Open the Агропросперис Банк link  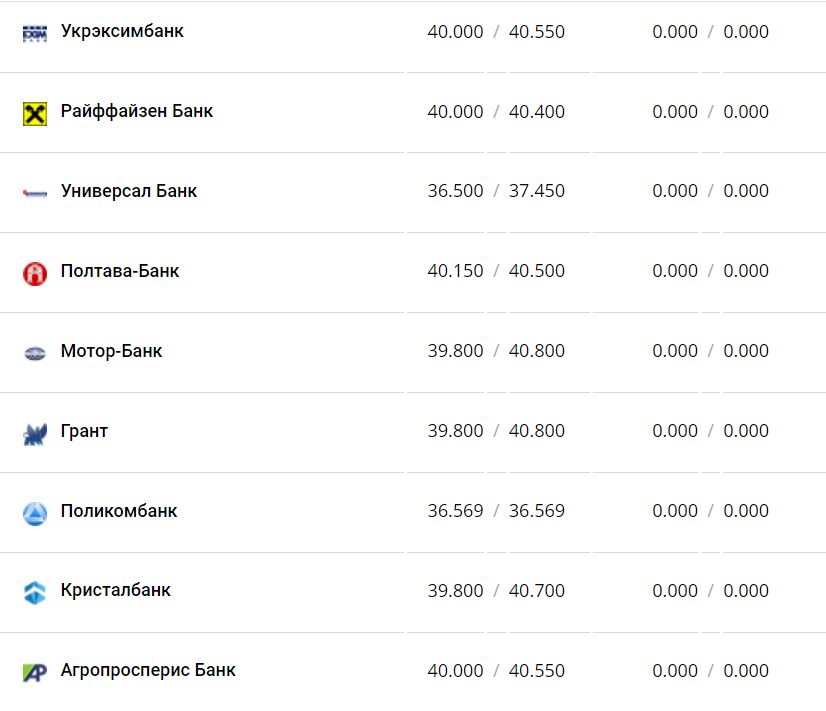(148, 670)
